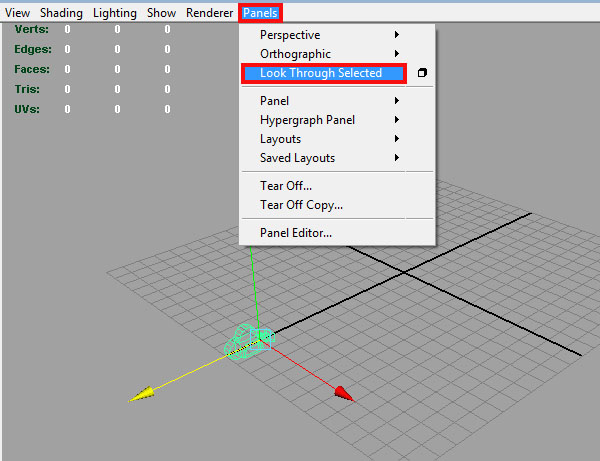Open the Lighting menu
The height and width of the screenshot is (461, 600).
tap(114, 13)
